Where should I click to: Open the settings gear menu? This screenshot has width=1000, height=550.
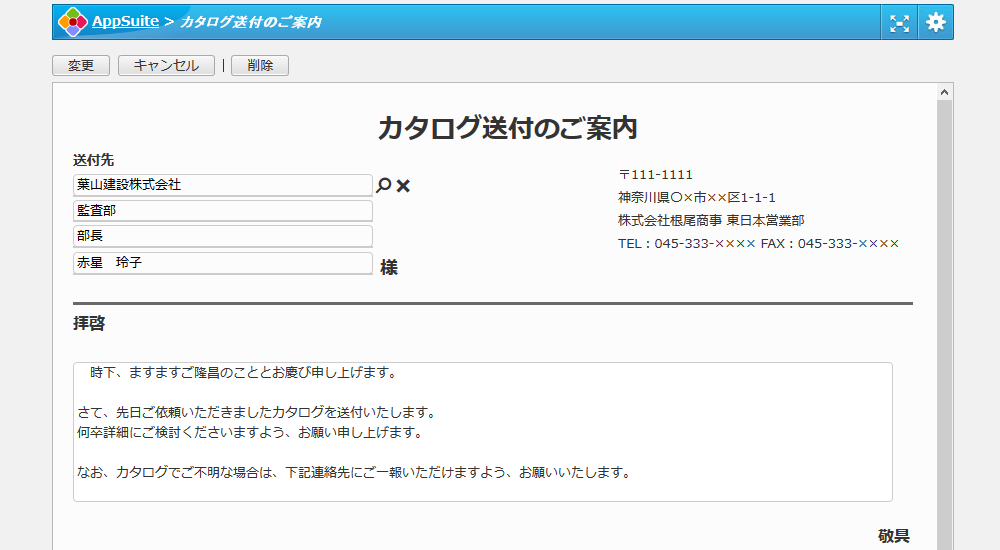coord(935,22)
